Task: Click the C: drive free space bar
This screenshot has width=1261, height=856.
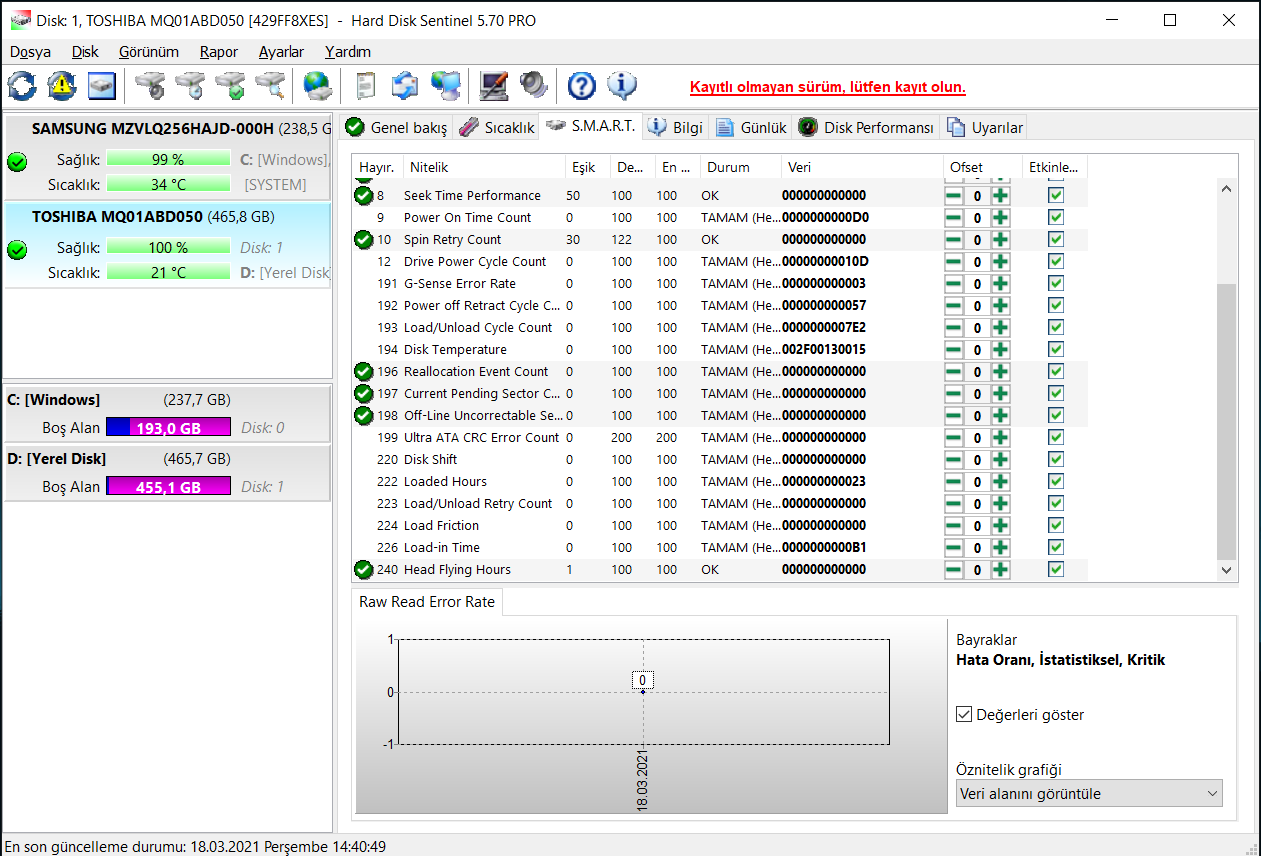Action: click(x=168, y=427)
